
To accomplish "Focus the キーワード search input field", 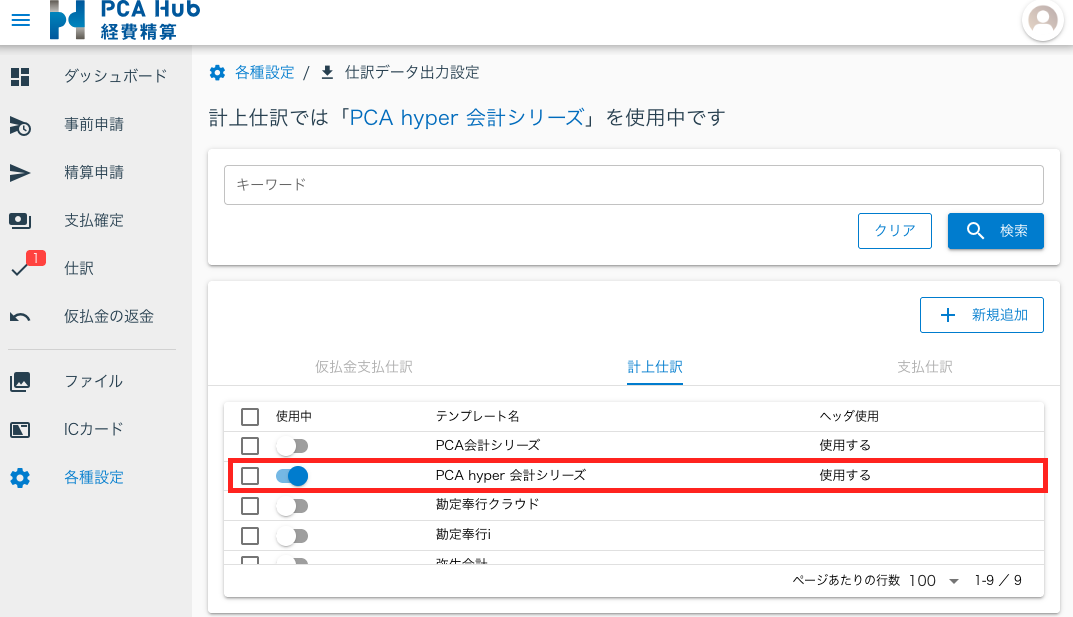I will [633, 185].
